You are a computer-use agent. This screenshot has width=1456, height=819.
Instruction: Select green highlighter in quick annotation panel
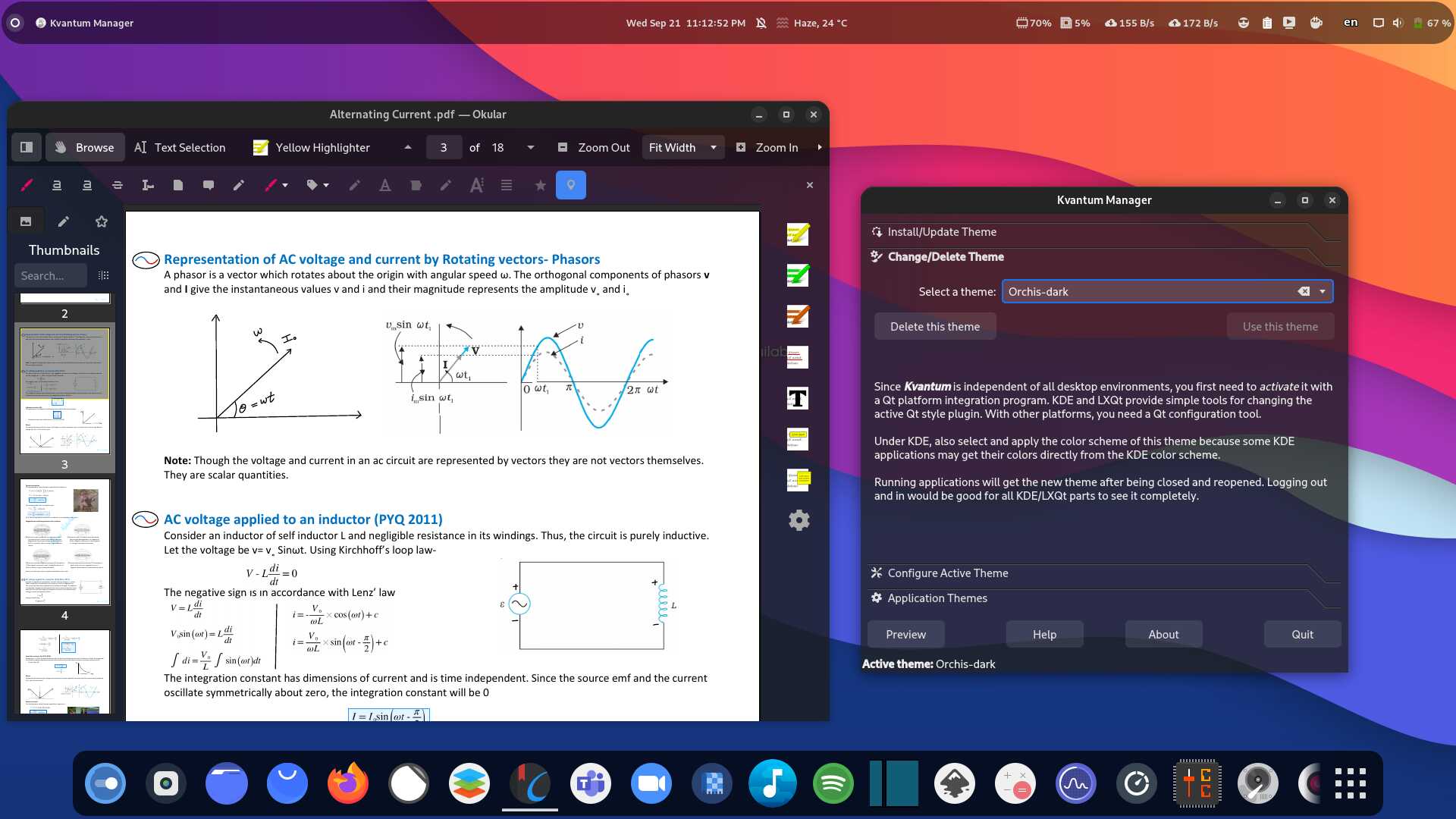click(798, 275)
